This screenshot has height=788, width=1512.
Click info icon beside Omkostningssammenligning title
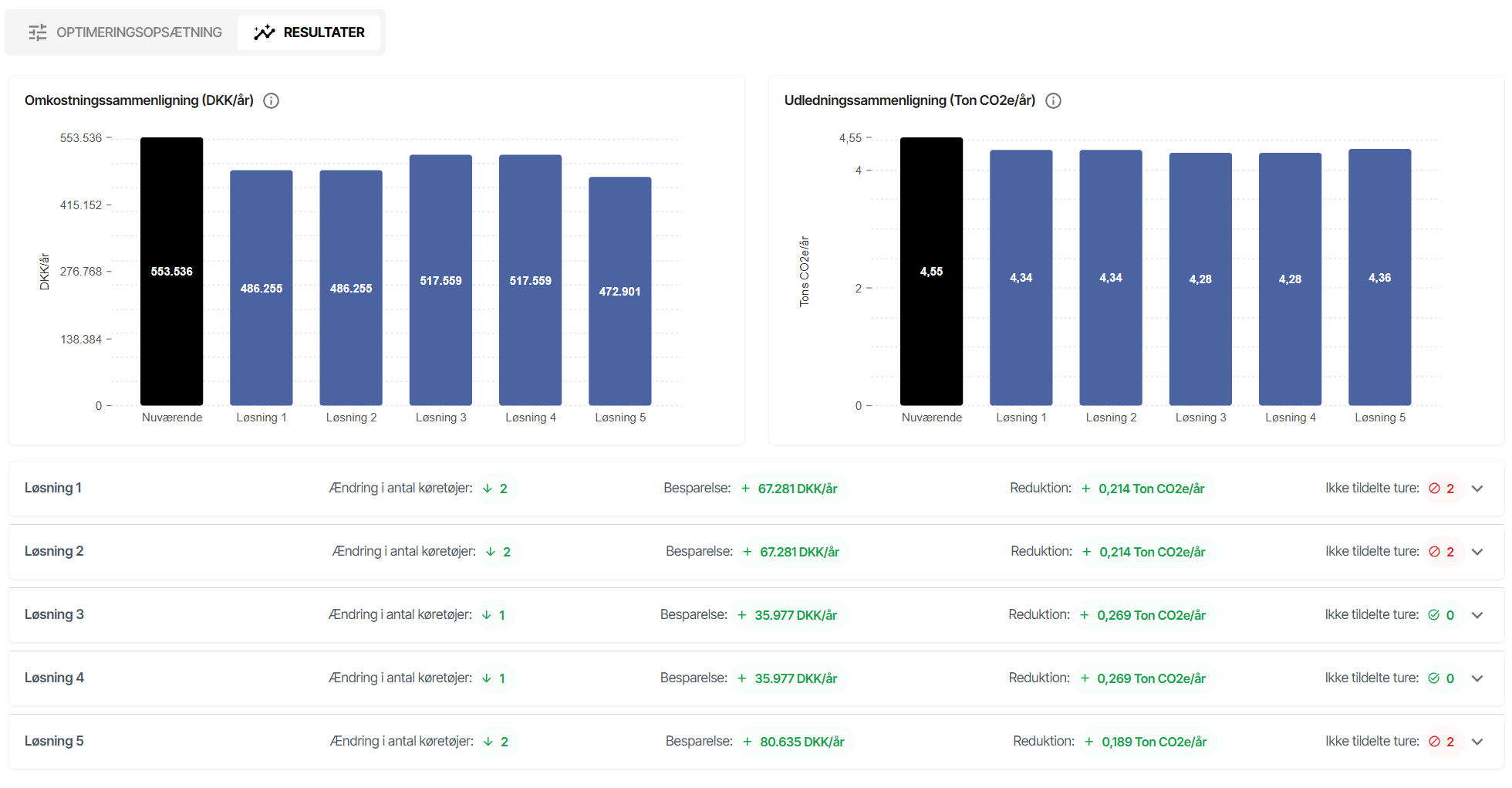point(271,101)
